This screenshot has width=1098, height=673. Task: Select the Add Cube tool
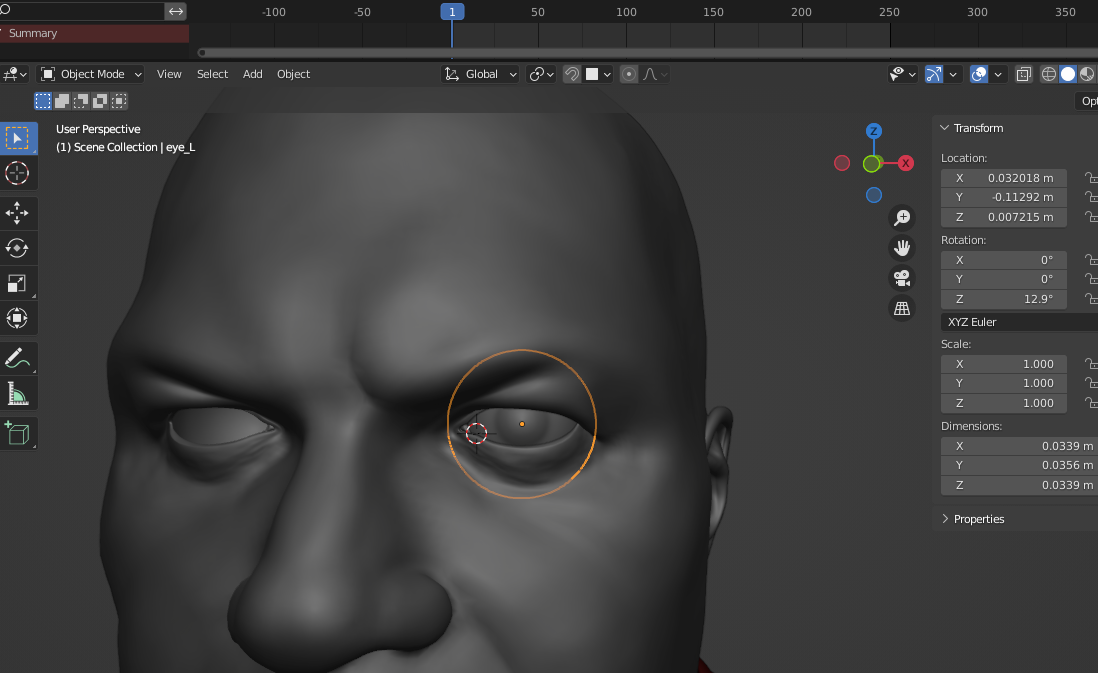coord(17,433)
